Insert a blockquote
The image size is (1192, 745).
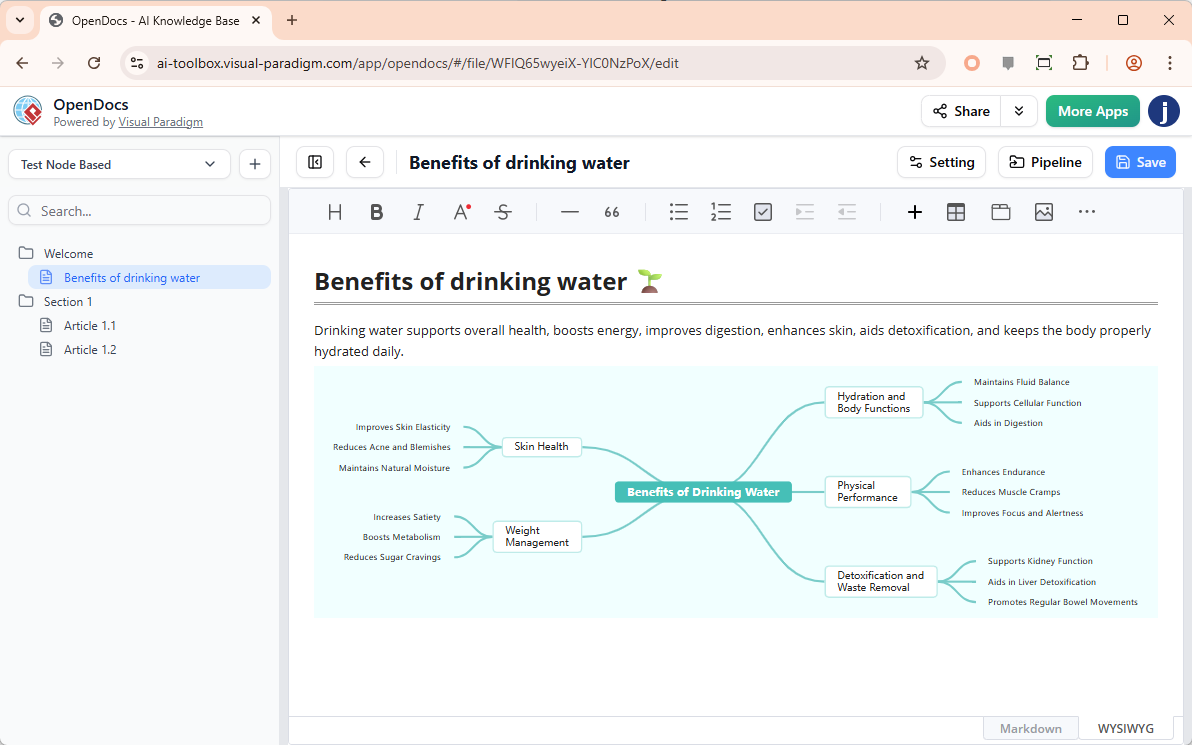point(611,212)
